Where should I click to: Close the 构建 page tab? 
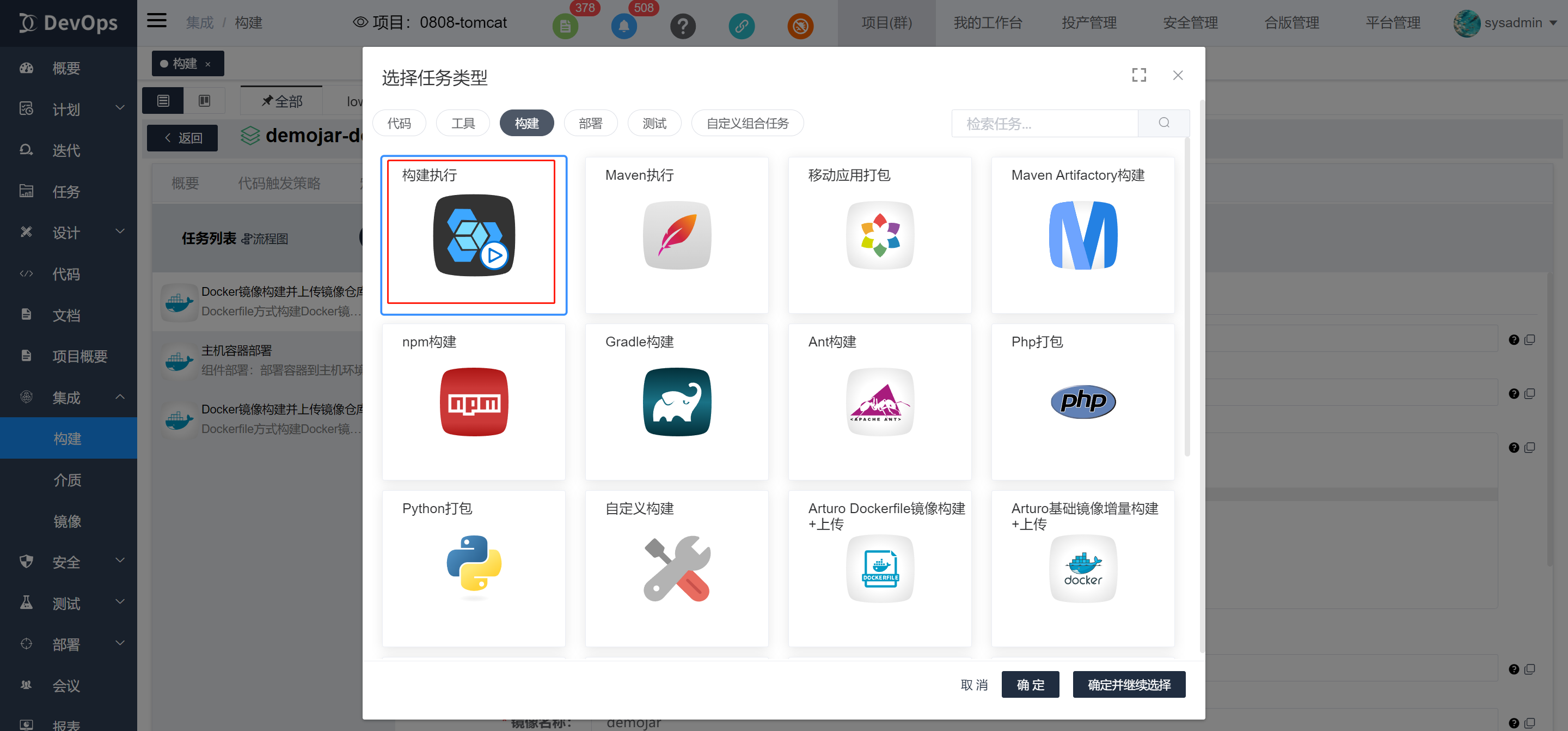207,64
